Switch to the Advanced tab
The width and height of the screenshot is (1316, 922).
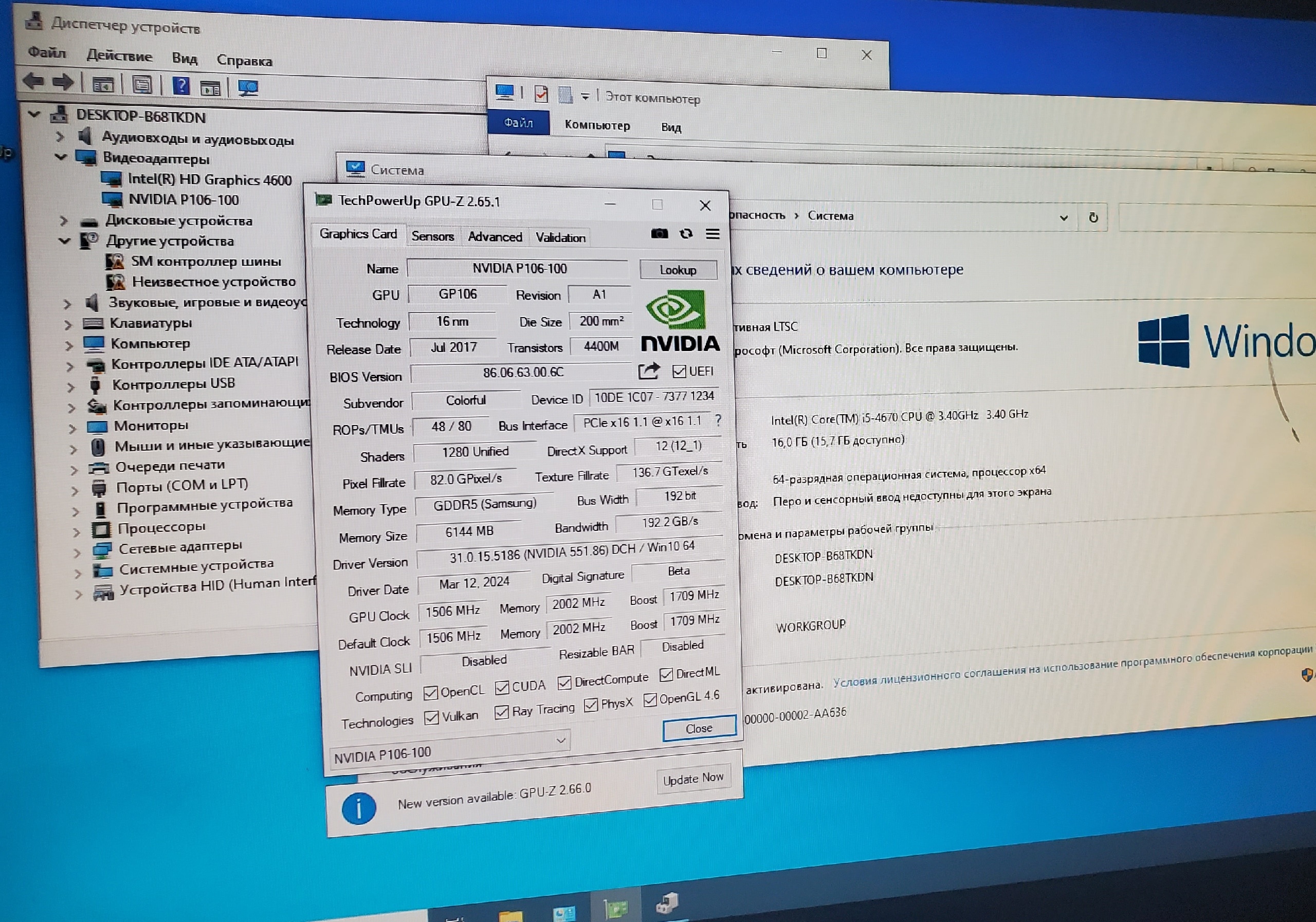(495, 236)
